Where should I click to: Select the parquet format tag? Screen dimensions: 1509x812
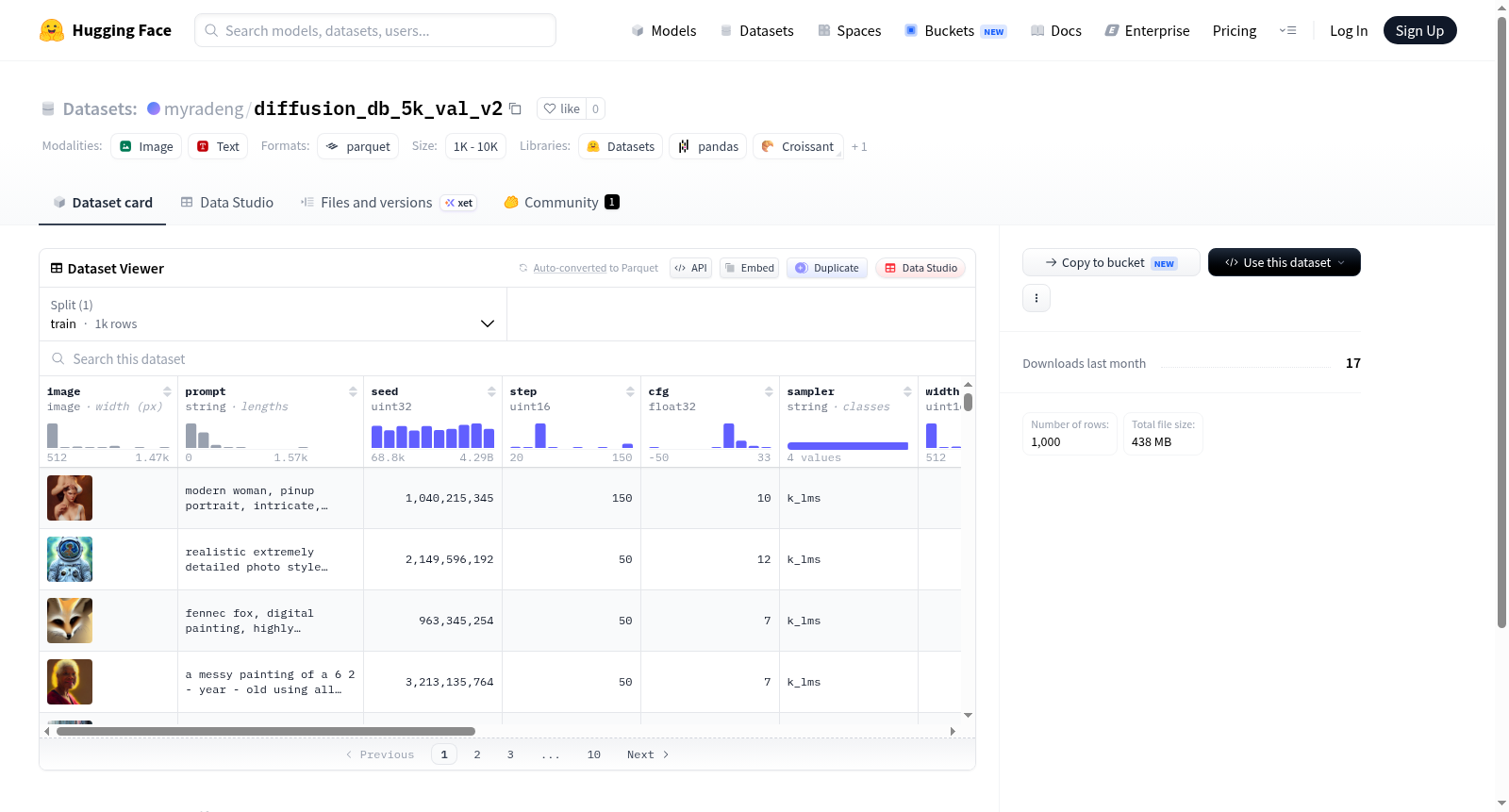(x=357, y=146)
